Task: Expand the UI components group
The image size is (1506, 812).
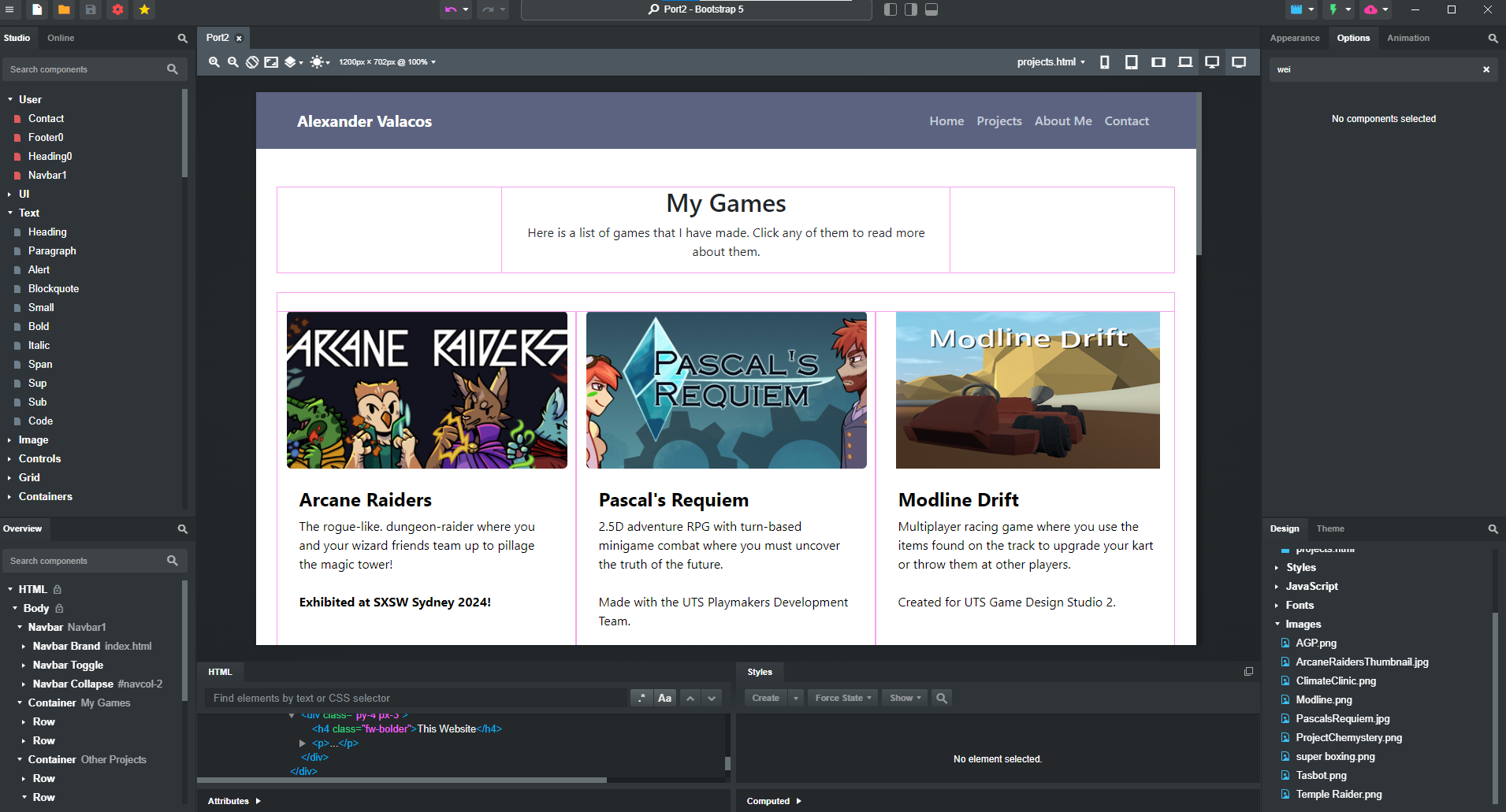Action: tap(10, 194)
